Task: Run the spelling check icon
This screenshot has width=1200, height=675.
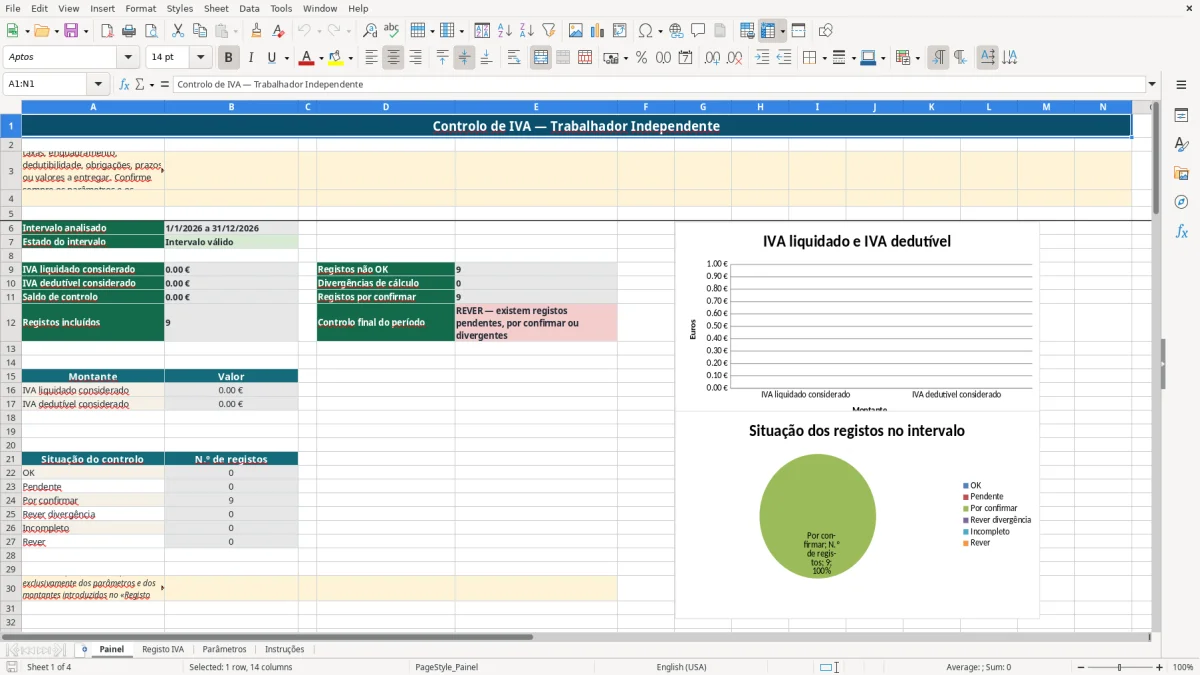Action: (391, 31)
